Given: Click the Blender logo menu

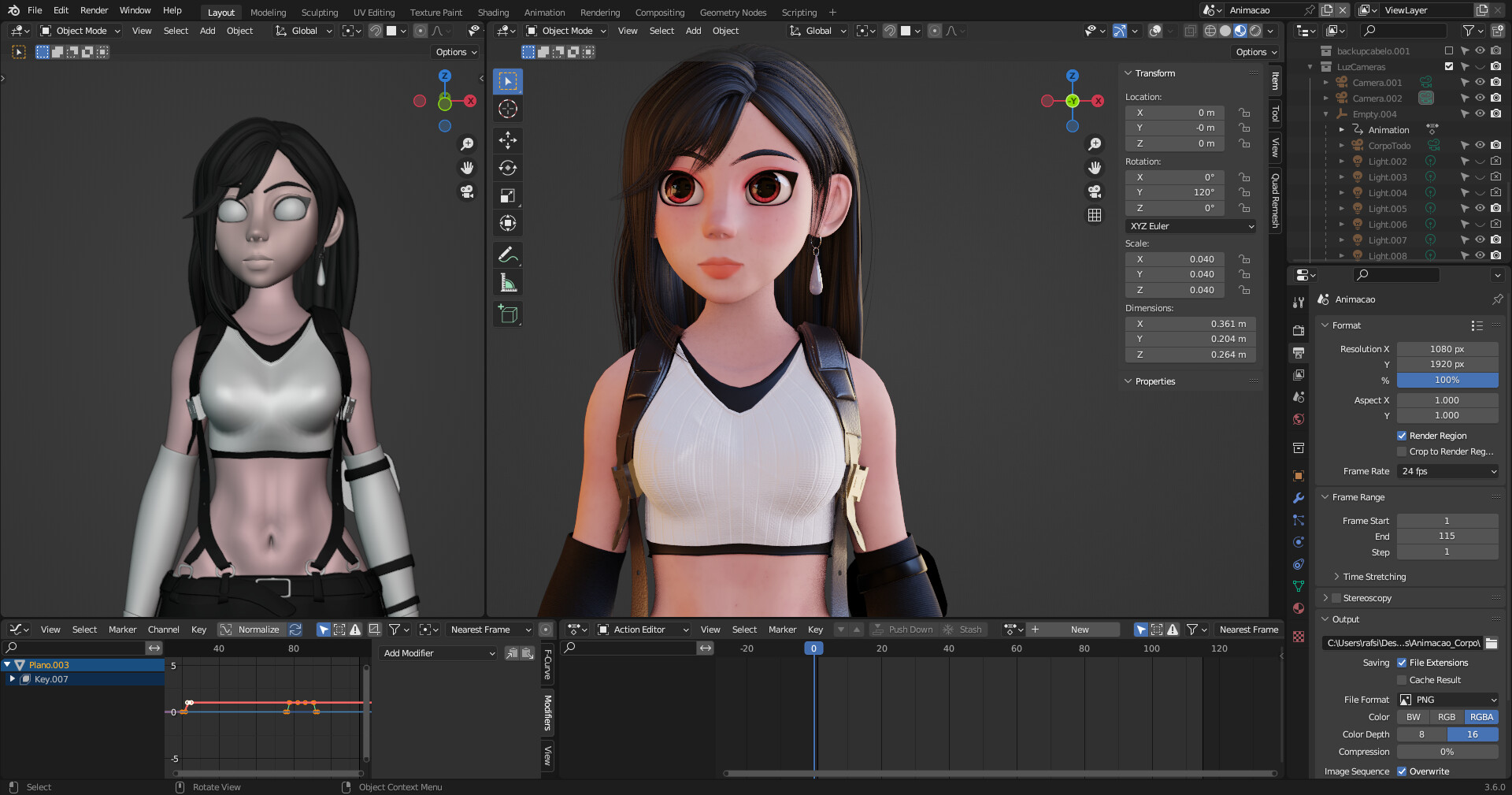Looking at the screenshot, I should tap(13, 10).
